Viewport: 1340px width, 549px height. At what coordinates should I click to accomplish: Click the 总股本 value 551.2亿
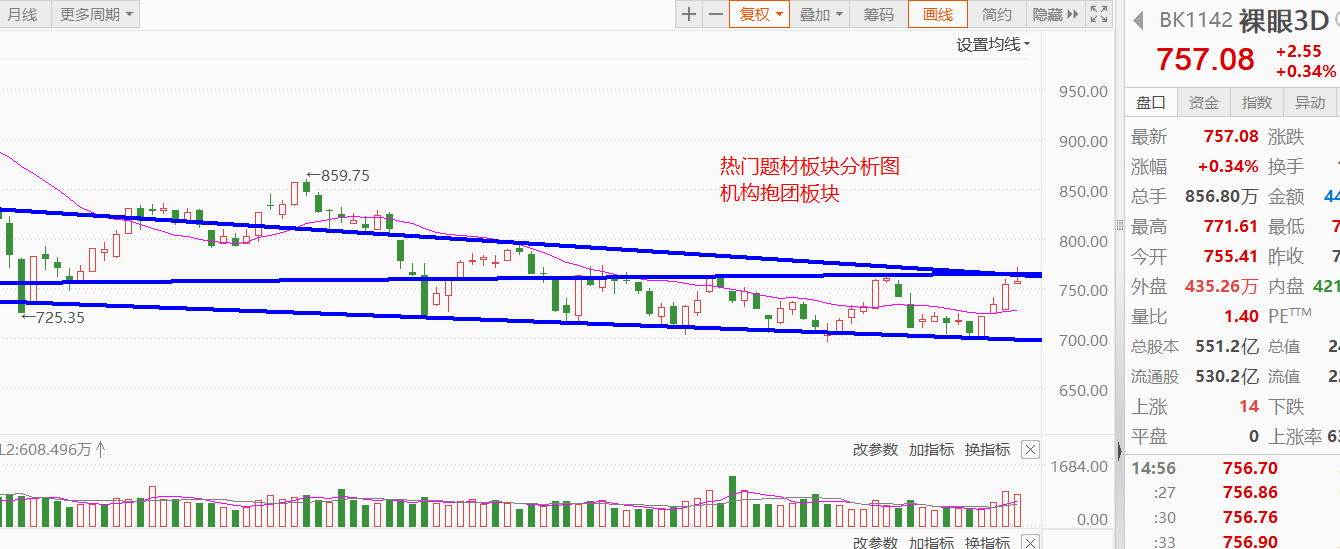(1227, 347)
